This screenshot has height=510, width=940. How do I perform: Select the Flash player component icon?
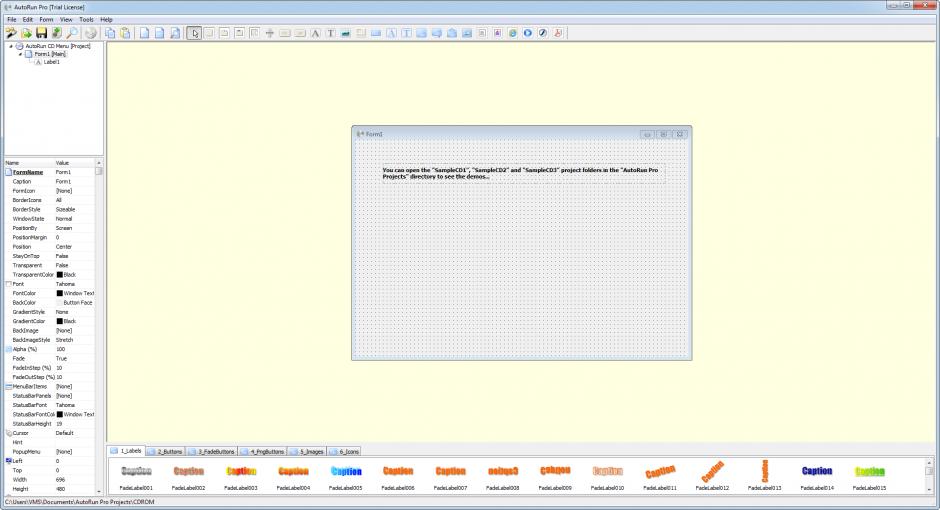543,33
